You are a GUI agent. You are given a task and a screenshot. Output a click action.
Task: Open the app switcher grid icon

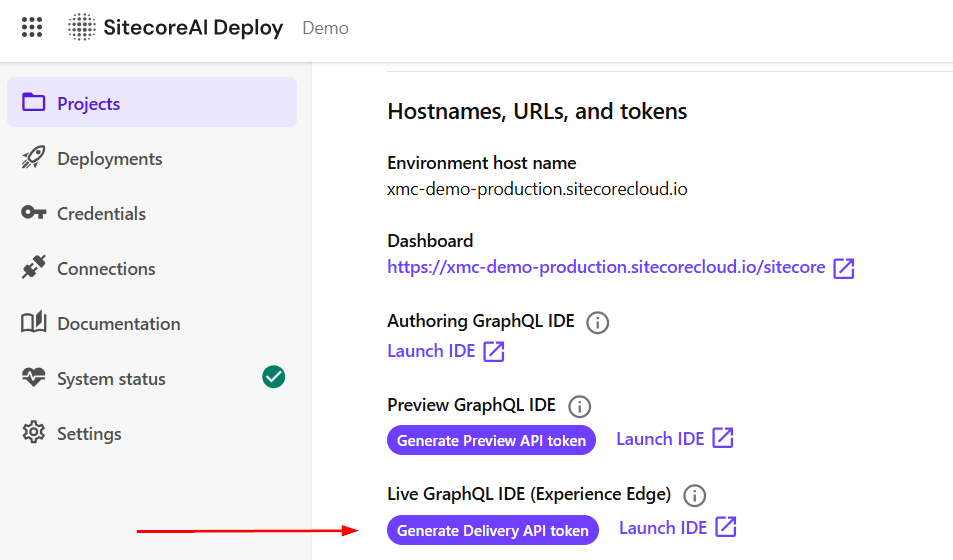coord(32,27)
